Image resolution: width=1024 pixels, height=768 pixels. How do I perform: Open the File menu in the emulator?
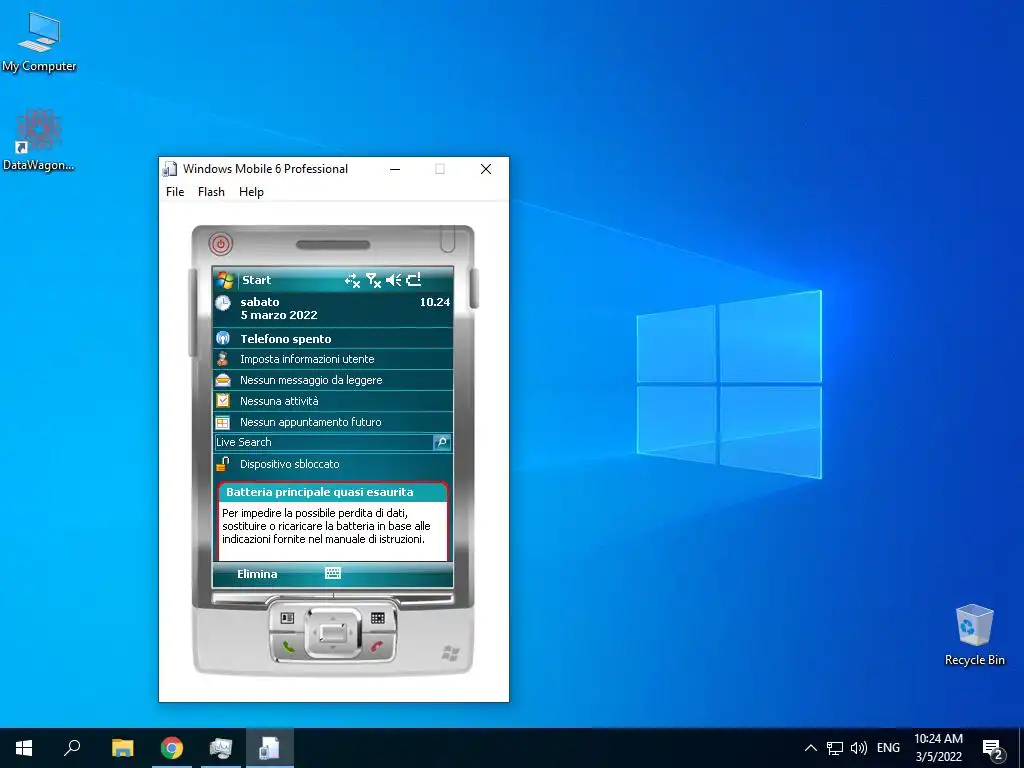pos(175,192)
